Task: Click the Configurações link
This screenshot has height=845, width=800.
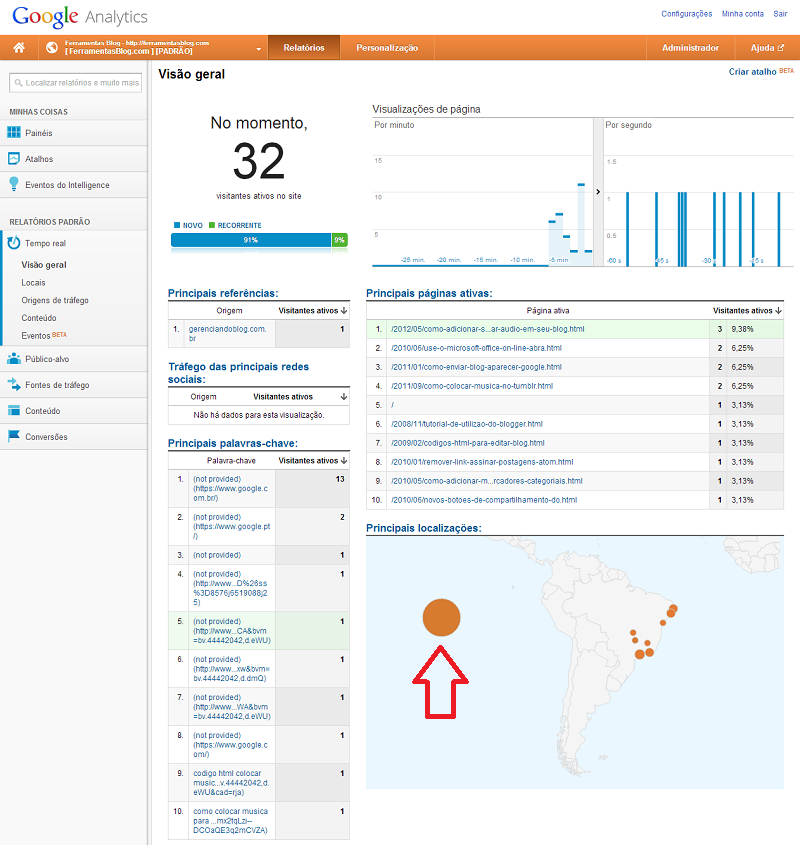Action: pyautogui.click(x=687, y=14)
